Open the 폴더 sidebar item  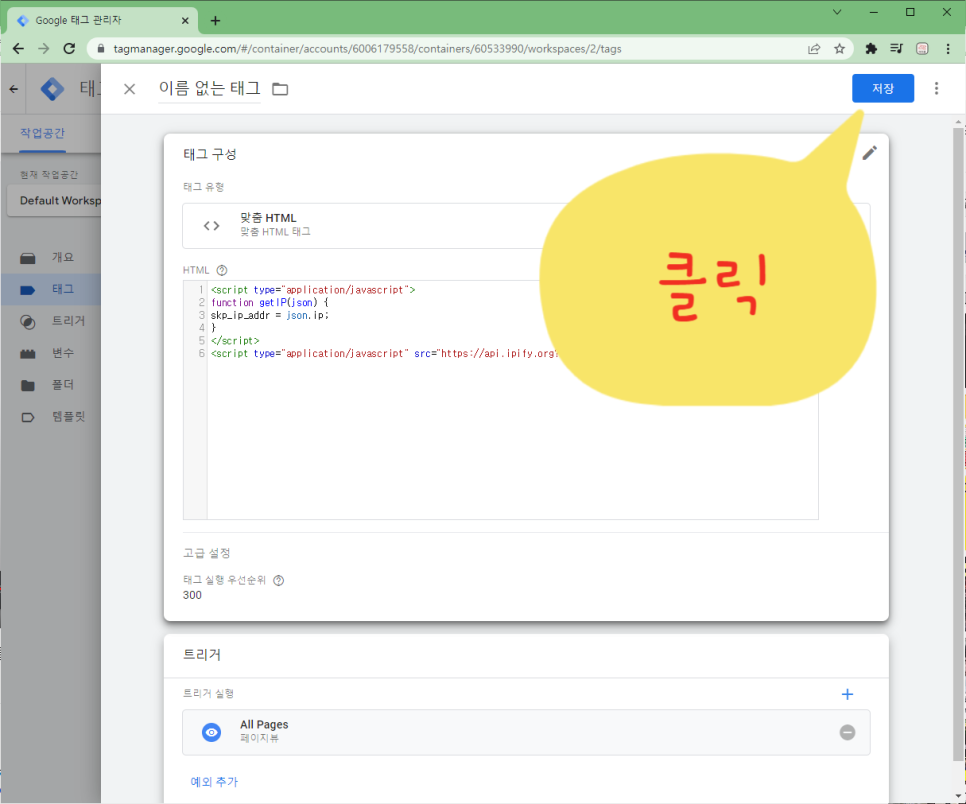click(x=51, y=385)
